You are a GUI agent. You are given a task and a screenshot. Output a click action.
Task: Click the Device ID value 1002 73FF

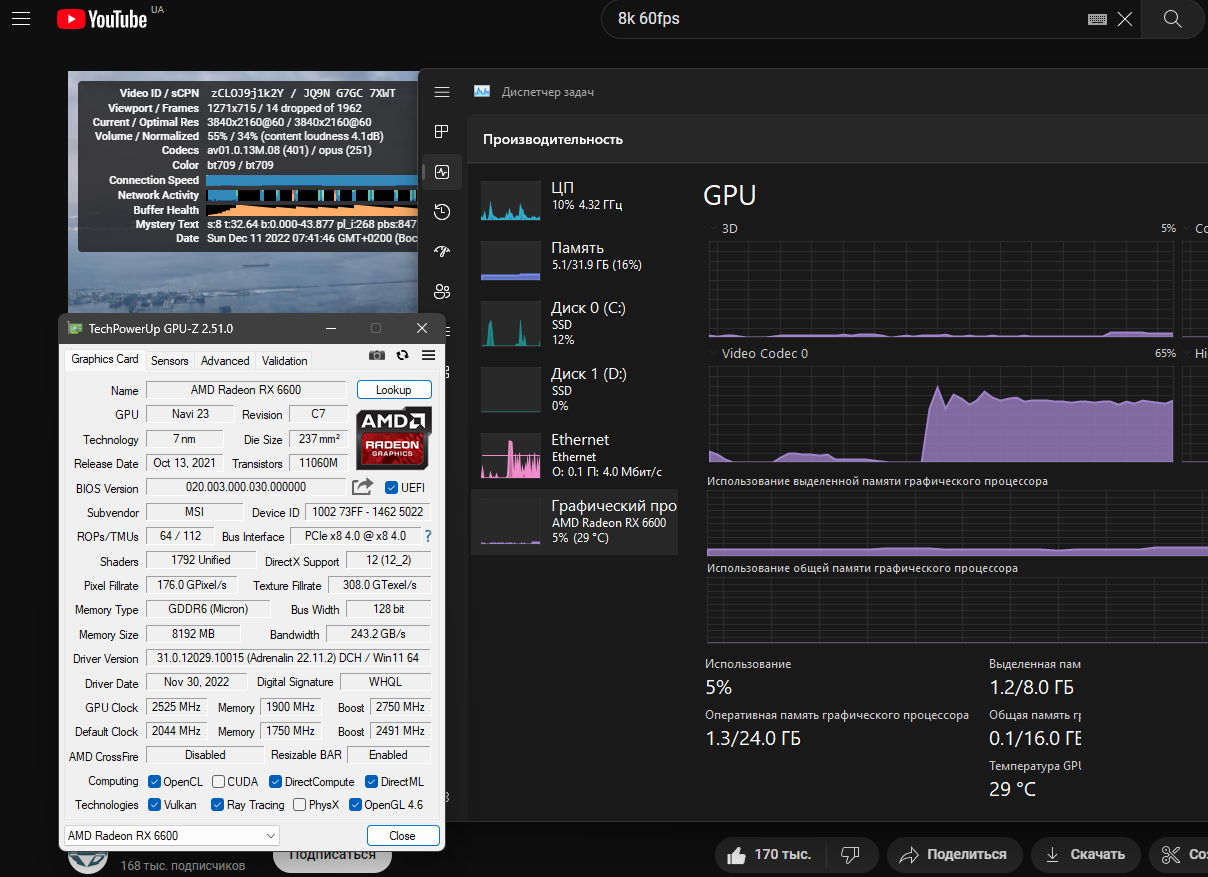(367, 512)
